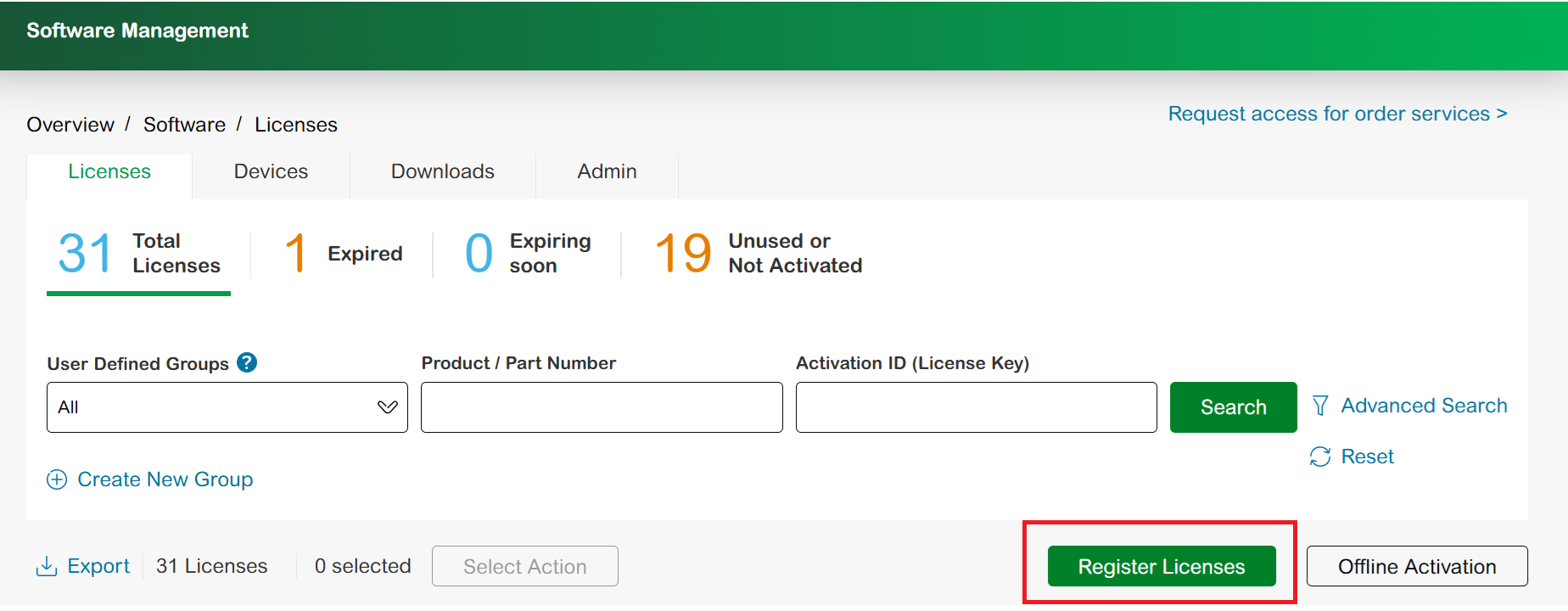Click the Software Management header title
1568x611 pixels.
click(137, 31)
